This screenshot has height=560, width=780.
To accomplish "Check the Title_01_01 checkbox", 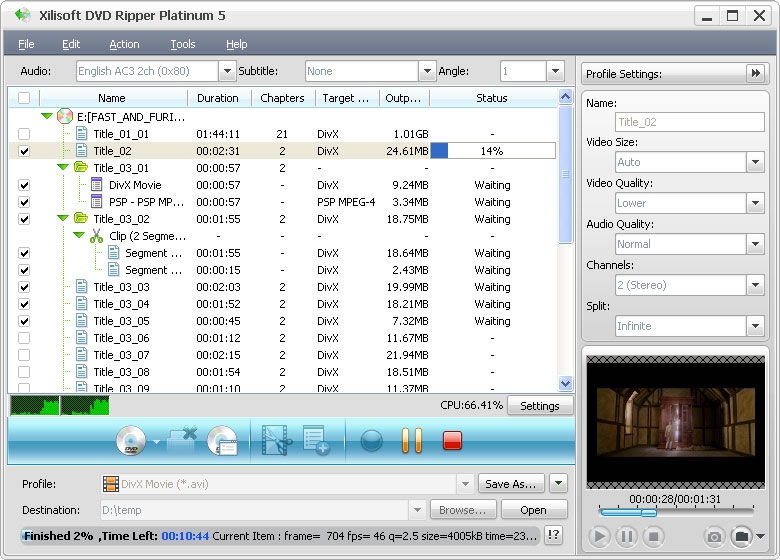I will [x=24, y=134].
